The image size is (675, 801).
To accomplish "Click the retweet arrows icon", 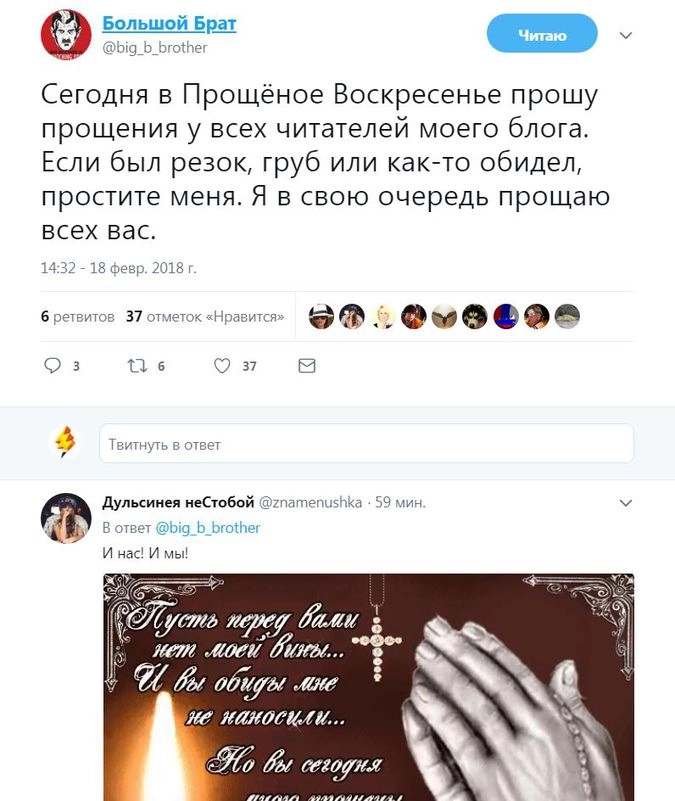I will [x=137, y=365].
